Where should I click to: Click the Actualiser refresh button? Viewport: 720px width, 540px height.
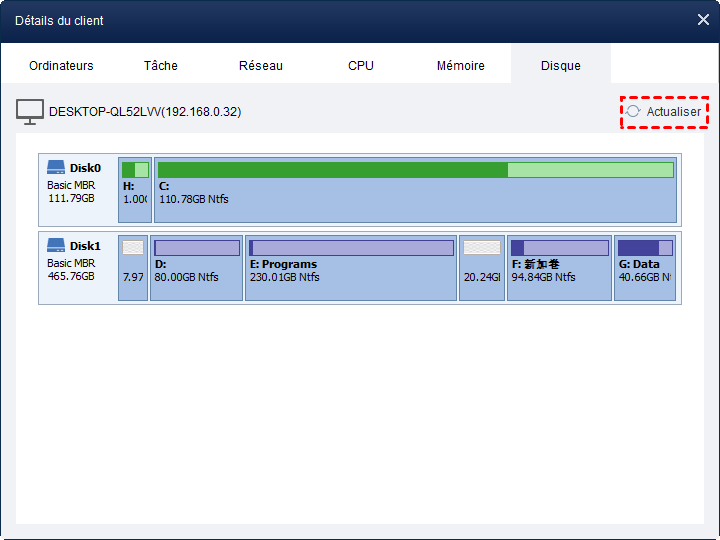click(x=664, y=112)
